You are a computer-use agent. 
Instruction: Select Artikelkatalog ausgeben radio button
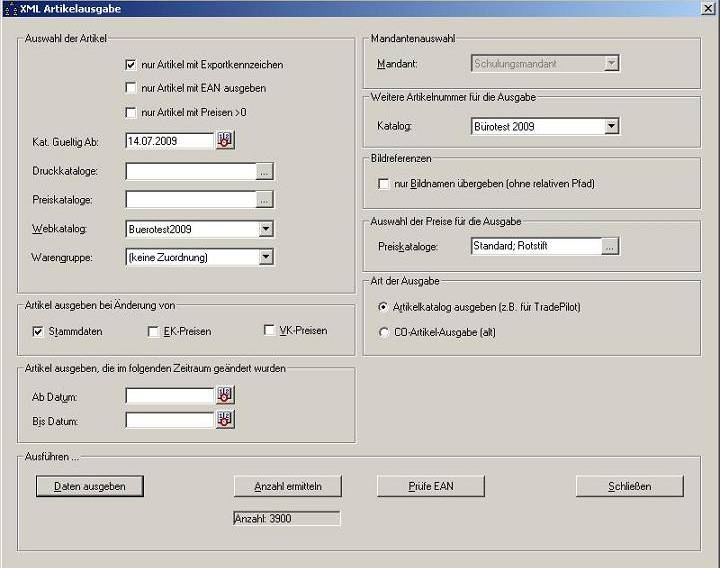pos(383,307)
